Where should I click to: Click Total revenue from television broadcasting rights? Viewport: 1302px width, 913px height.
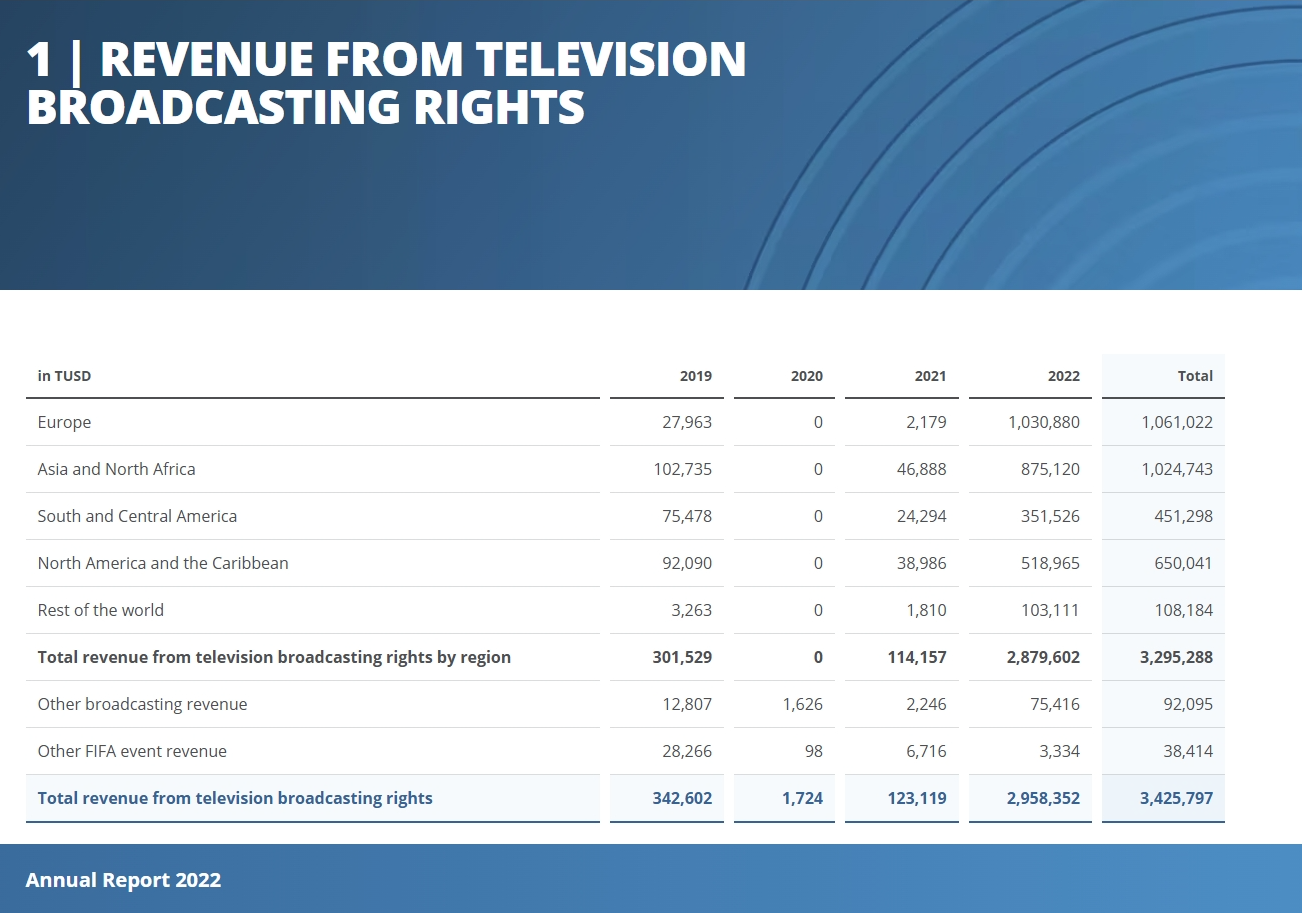[235, 798]
